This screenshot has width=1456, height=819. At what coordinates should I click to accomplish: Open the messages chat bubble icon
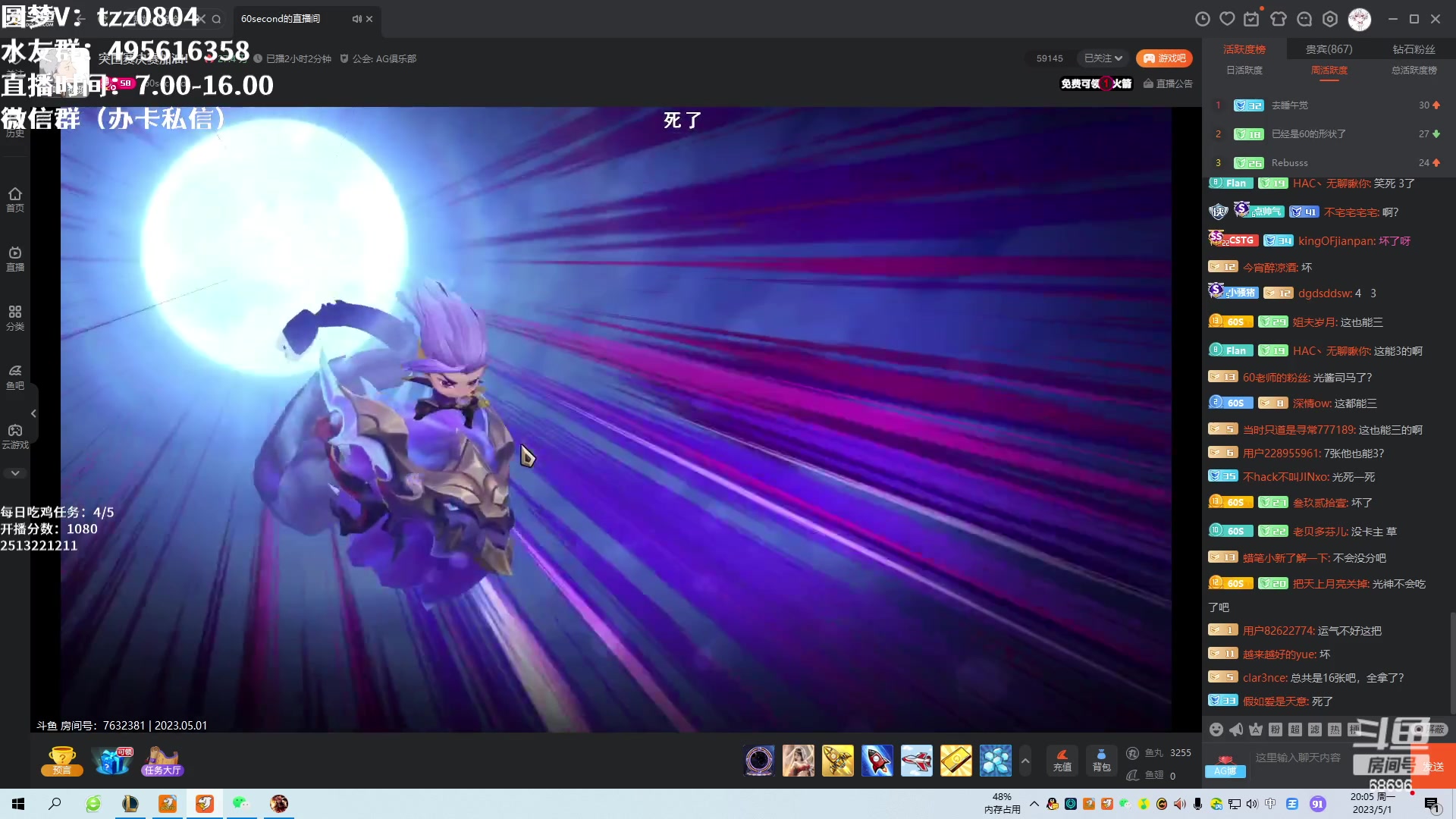pos(1304,19)
